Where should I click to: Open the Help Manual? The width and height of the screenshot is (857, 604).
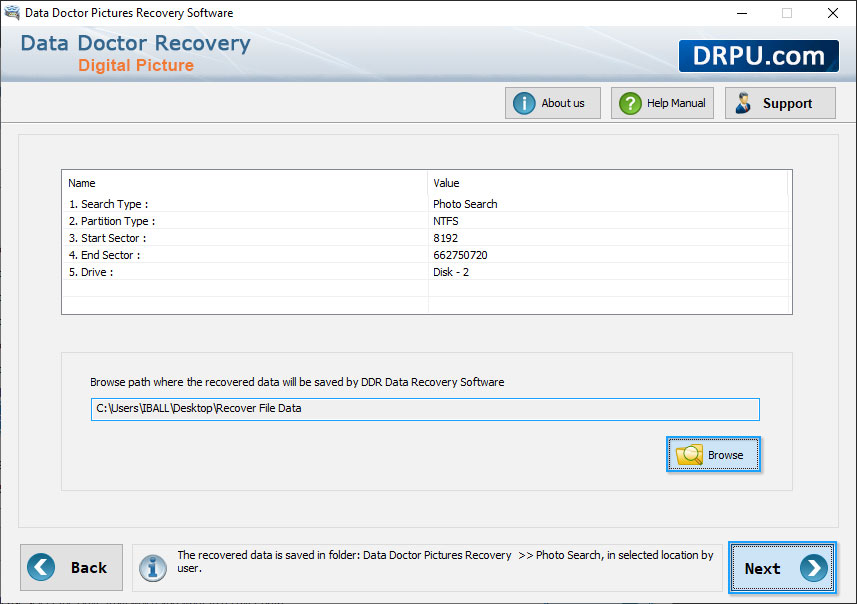click(x=662, y=103)
